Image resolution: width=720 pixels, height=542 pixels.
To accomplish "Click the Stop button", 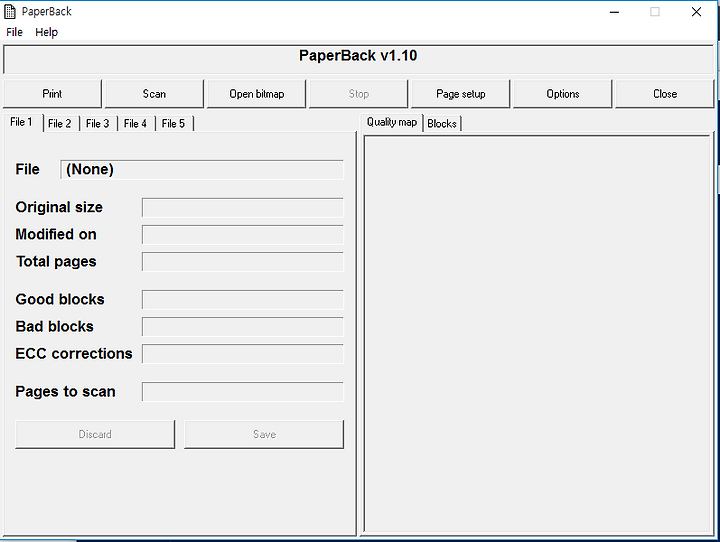I will pyautogui.click(x=359, y=94).
